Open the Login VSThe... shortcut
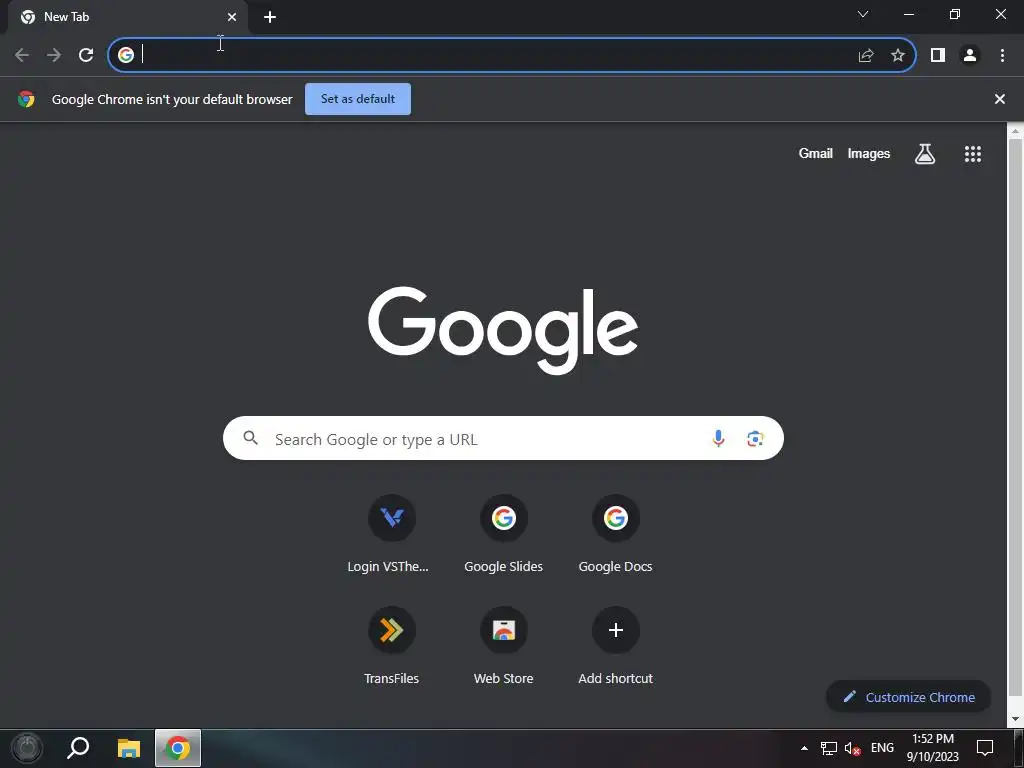Viewport: 1024px width, 768px height. 391,536
